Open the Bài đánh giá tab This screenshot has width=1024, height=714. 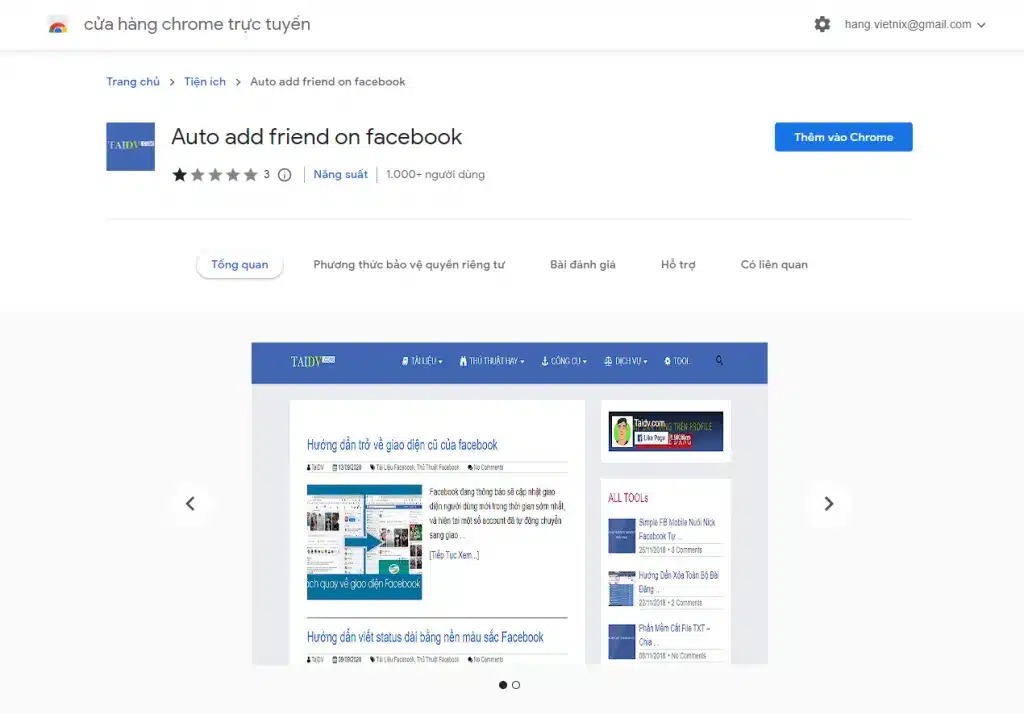[583, 265]
